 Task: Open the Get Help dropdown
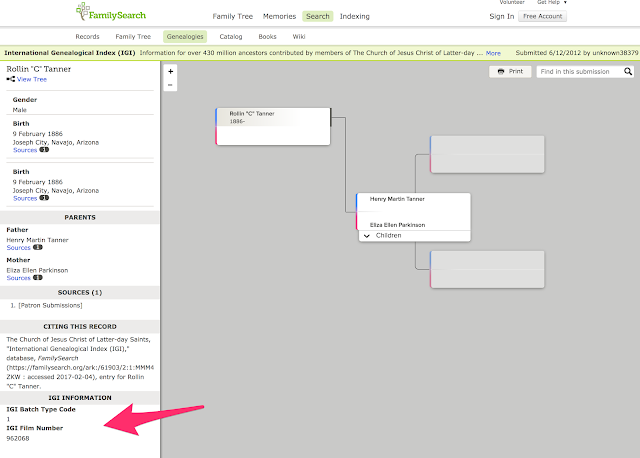(x=551, y=2)
